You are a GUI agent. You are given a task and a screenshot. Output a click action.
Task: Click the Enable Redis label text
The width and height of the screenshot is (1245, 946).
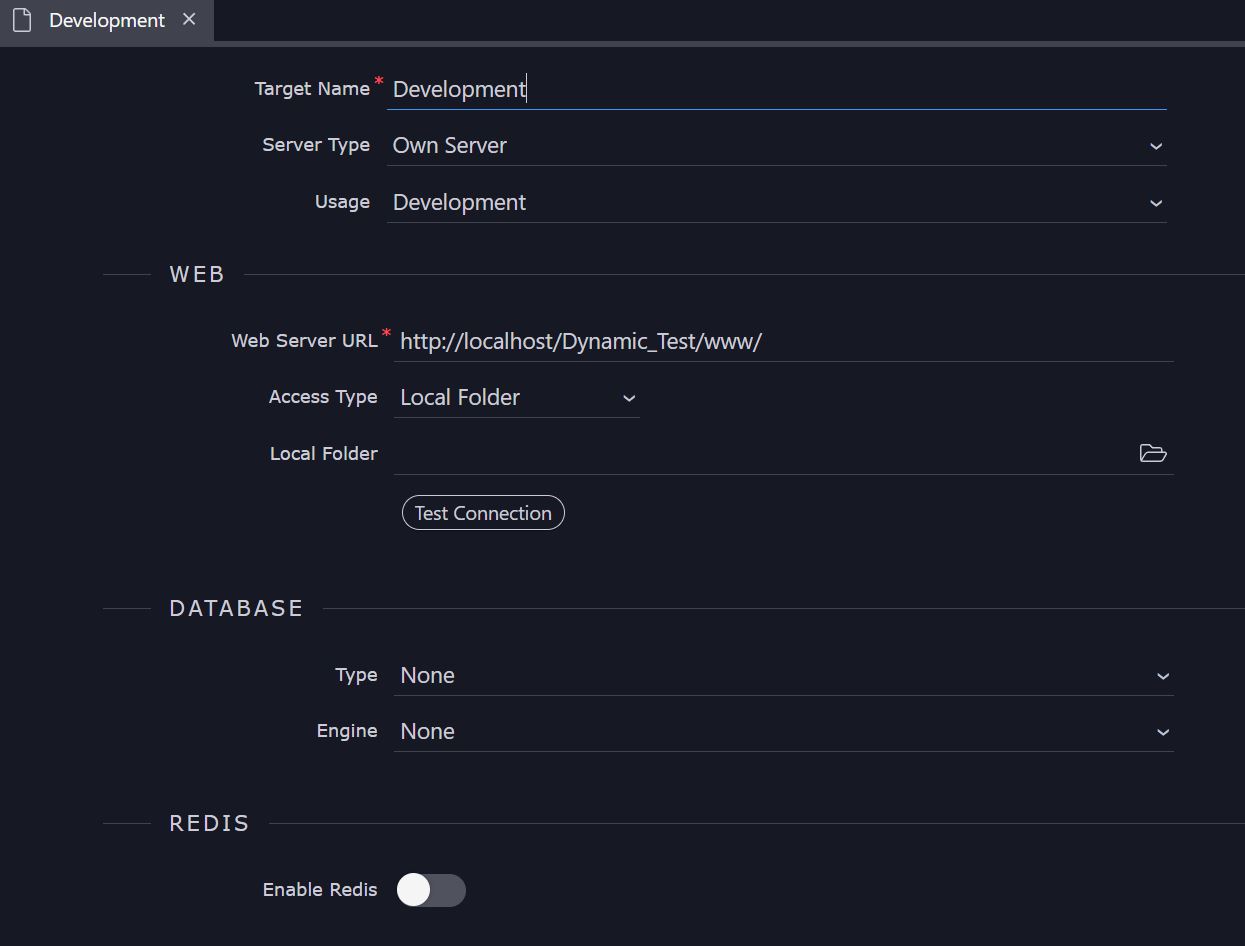(x=319, y=890)
